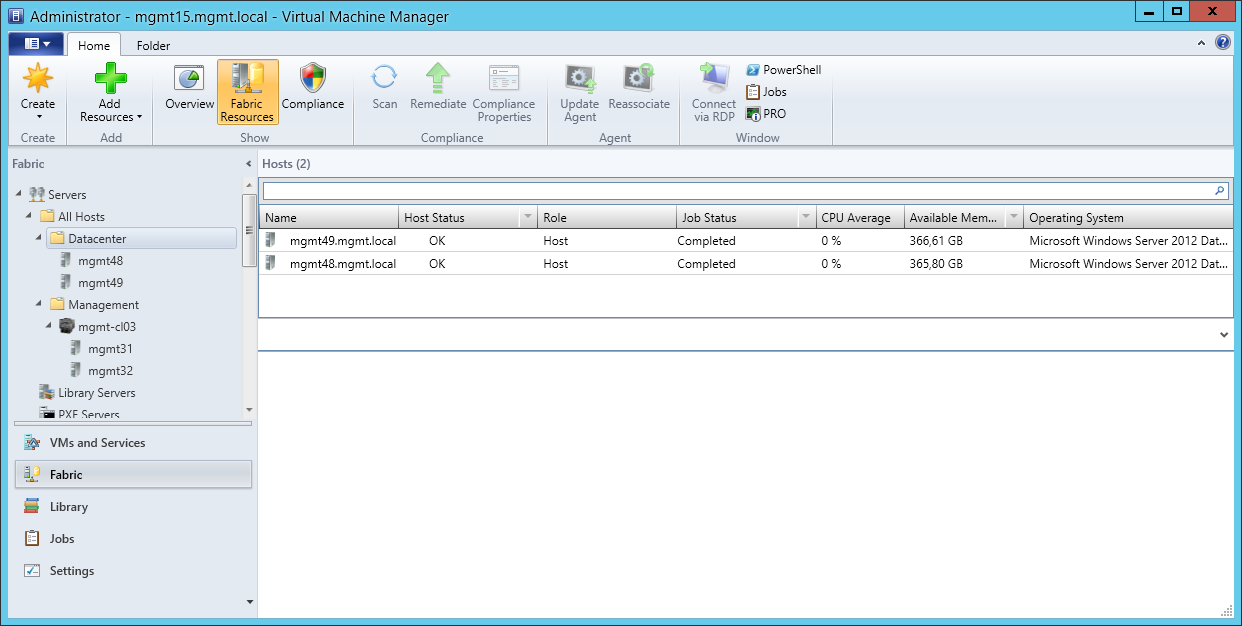Open the Job Status column filter dropdown

point(805,218)
